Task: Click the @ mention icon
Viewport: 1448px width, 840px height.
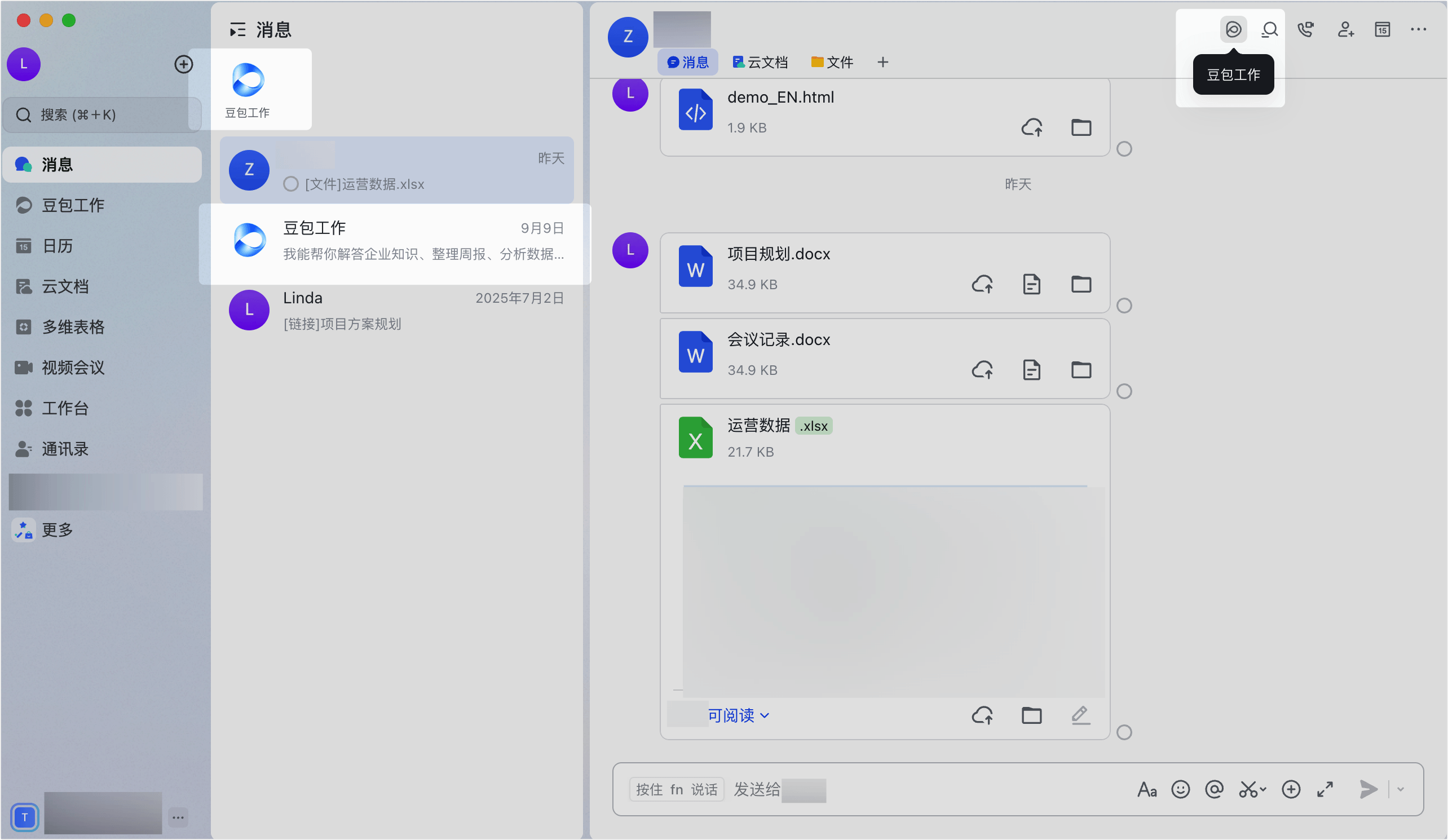Action: 1214,789
